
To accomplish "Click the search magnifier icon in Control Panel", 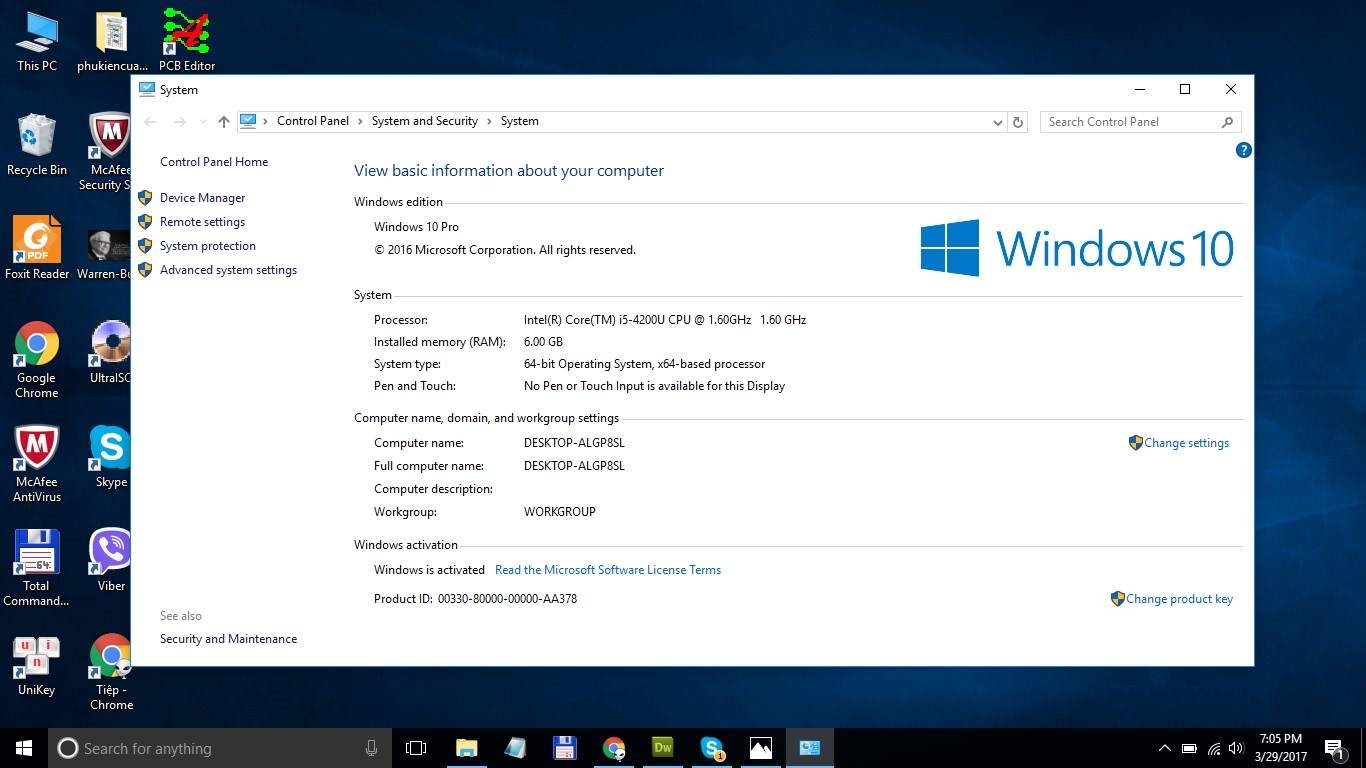I will (x=1228, y=122).
